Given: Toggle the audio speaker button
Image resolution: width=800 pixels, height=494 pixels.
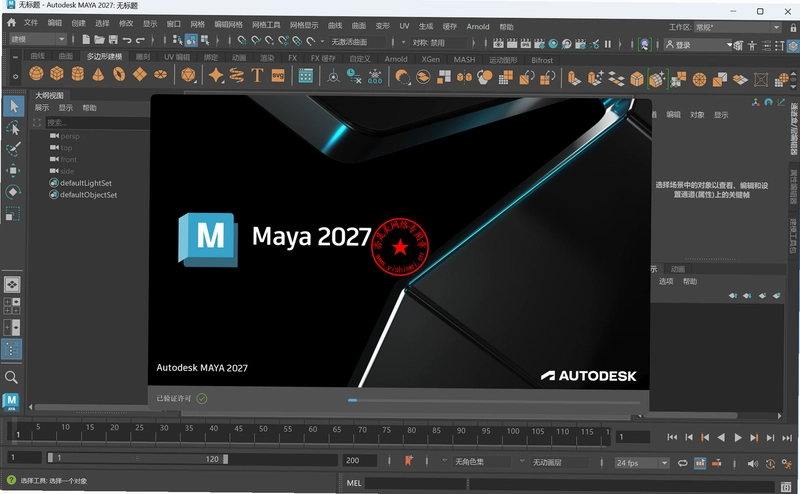Looking at the screenshot, I should coord(753,463).
